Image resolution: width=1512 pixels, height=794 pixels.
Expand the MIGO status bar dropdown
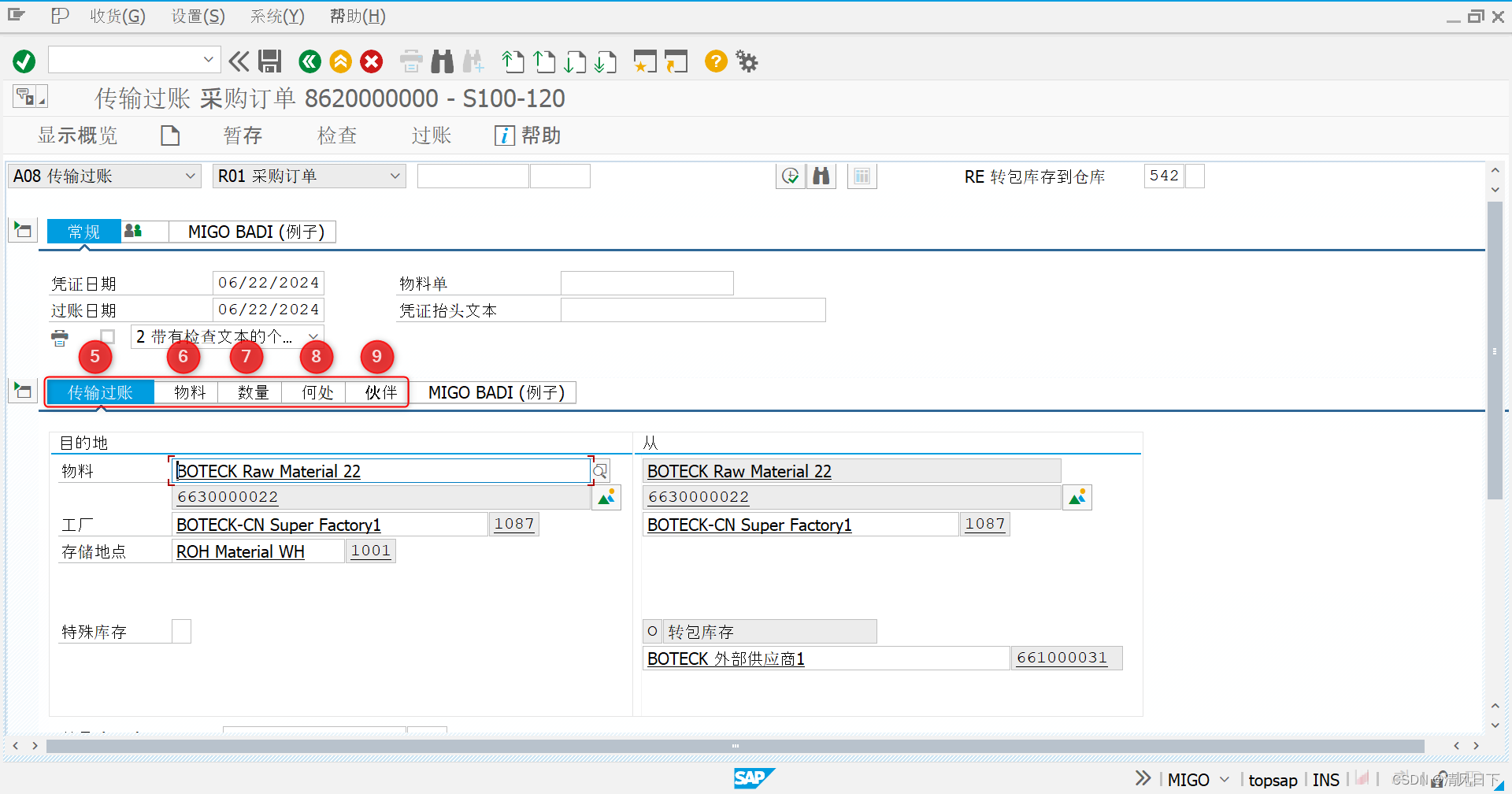coord(1224,779)
